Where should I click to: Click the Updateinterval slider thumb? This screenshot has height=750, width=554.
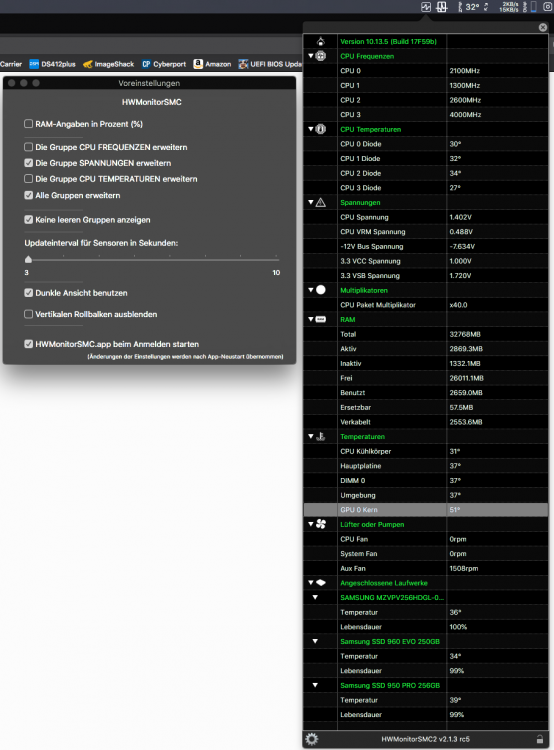tap(28, 259)
